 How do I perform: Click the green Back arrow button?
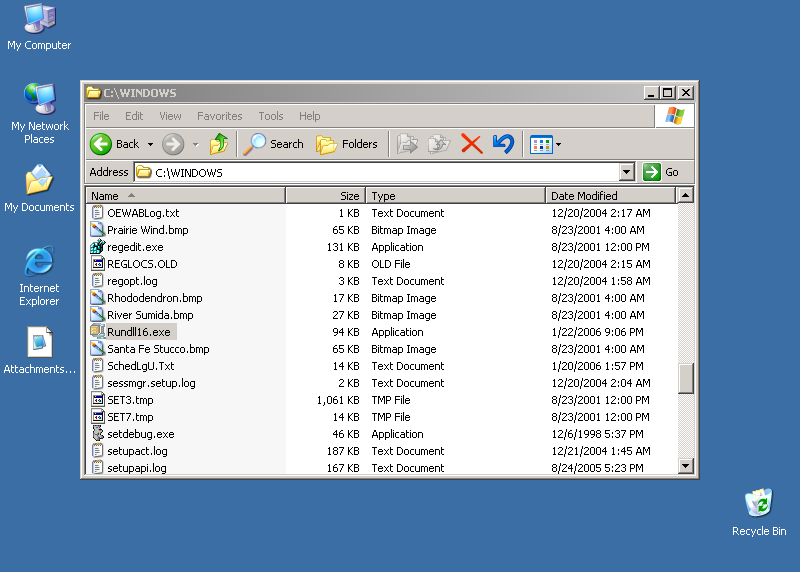(x=101, y=144)
